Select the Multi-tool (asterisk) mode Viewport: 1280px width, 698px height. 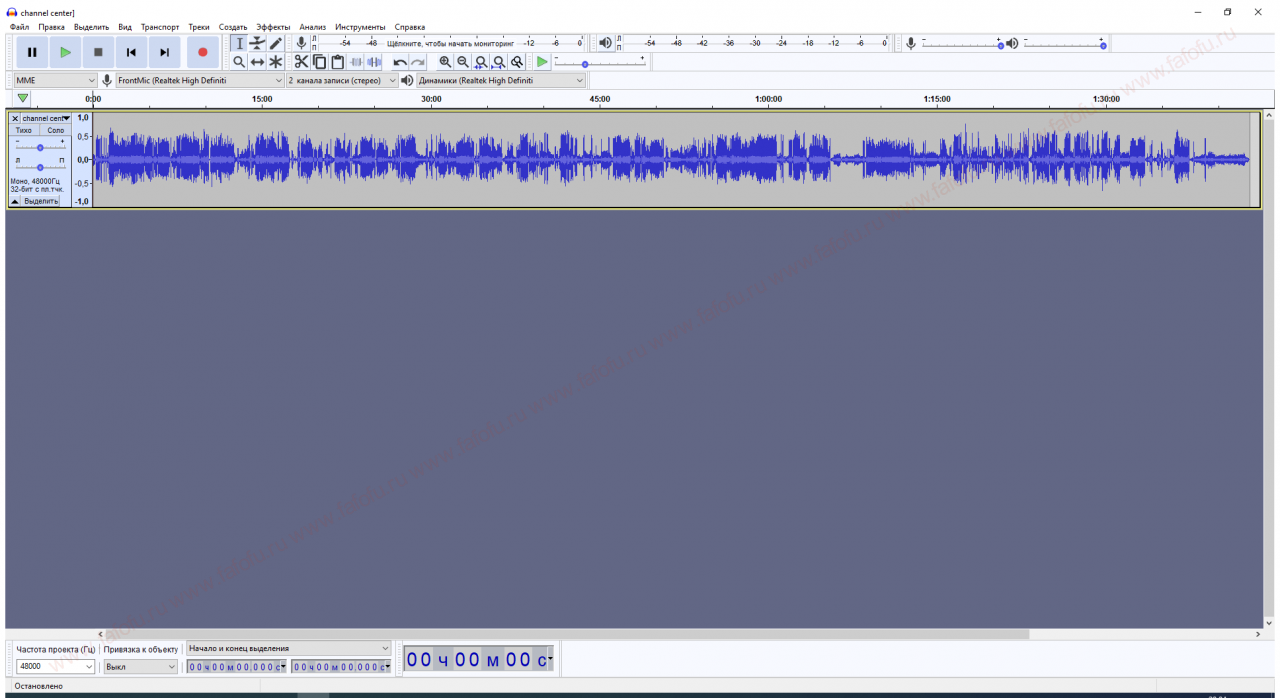(x=275, y=62)
